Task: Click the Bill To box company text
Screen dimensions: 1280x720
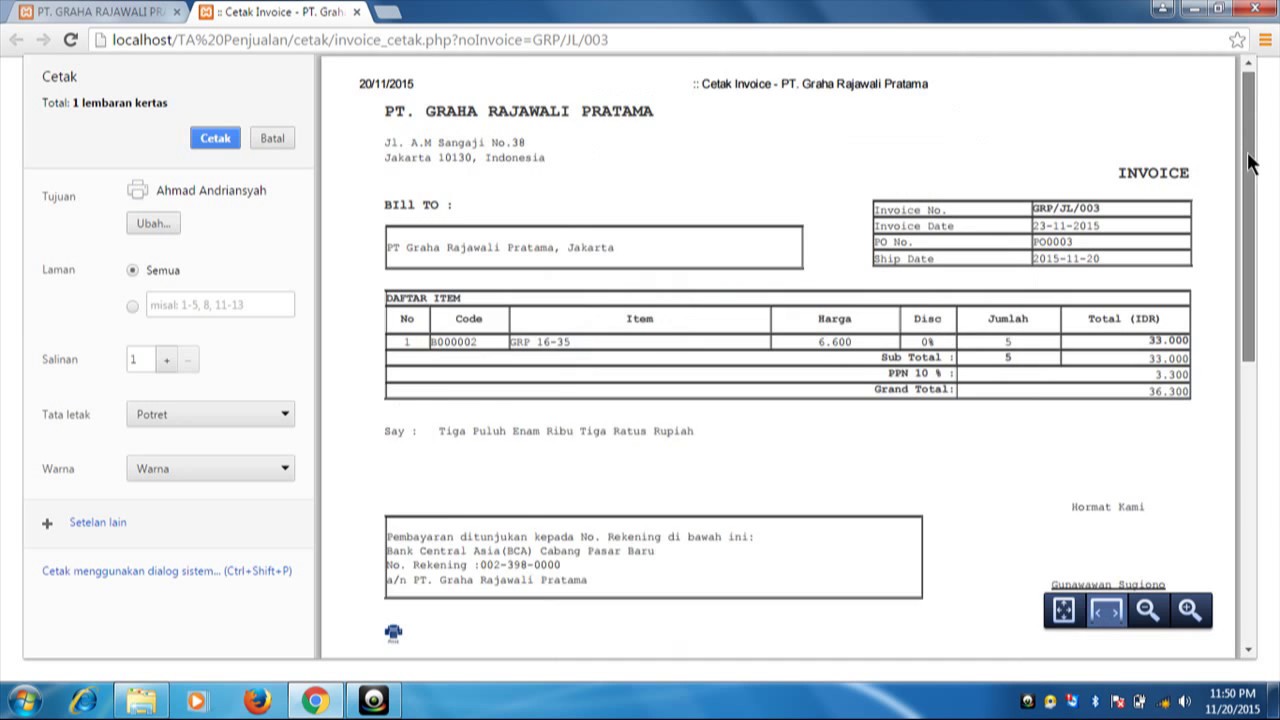Action: click(x=500, y=247)
